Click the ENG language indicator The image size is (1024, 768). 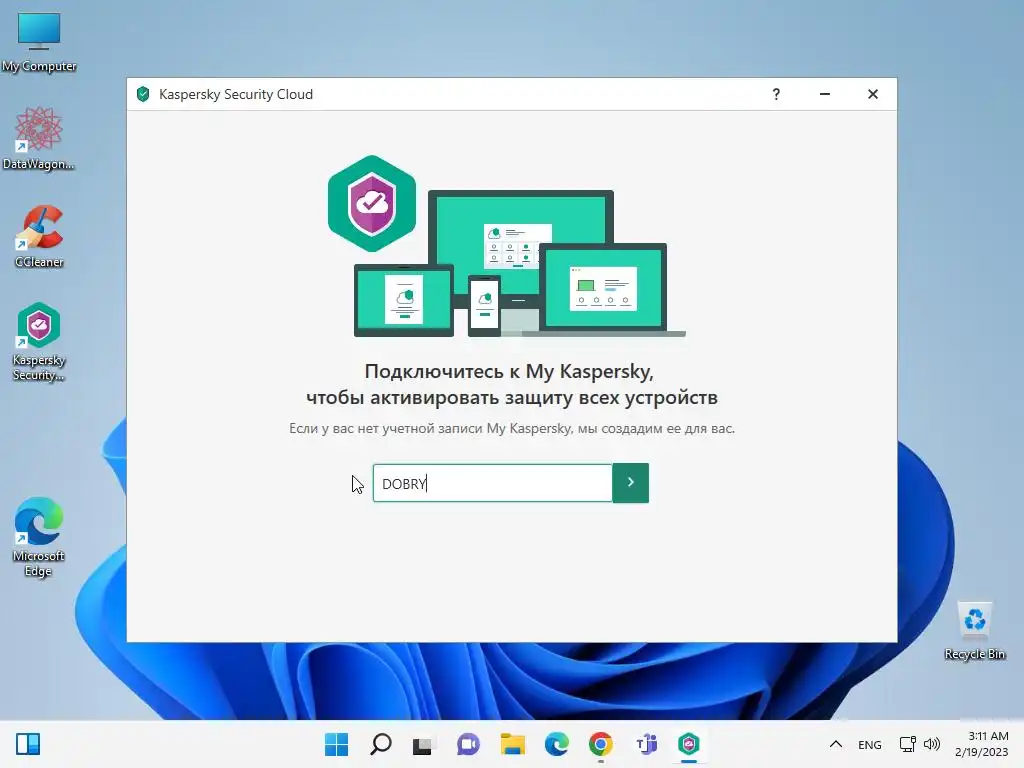[869, 744]
